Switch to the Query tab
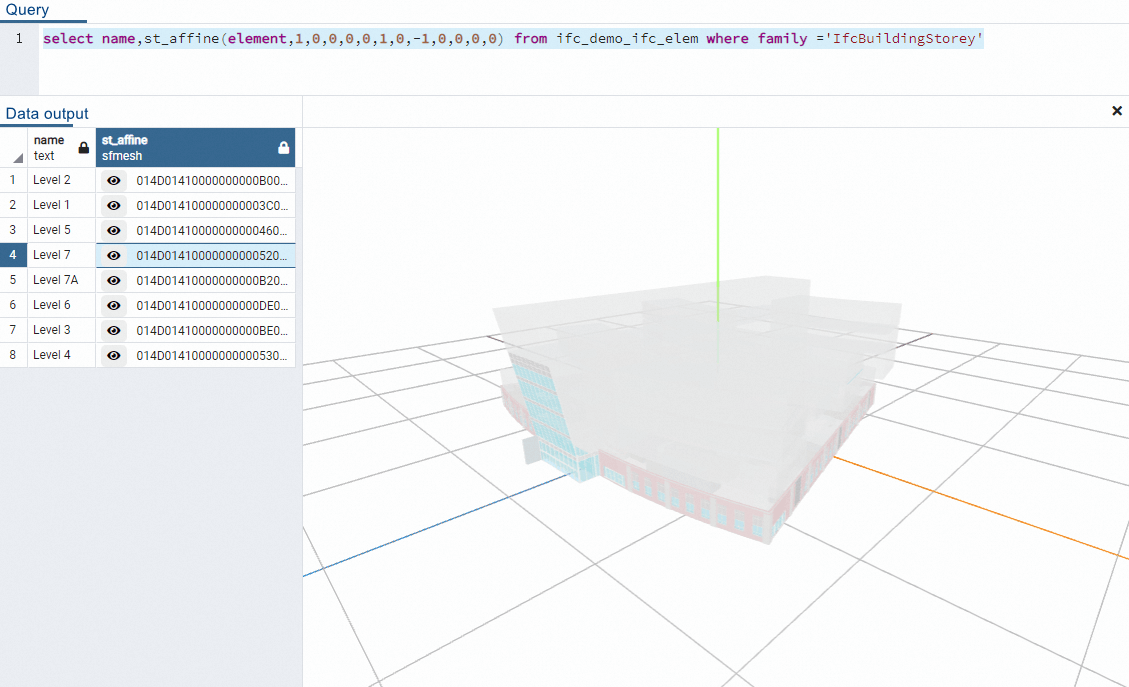1129x687 pixels. 27,10
